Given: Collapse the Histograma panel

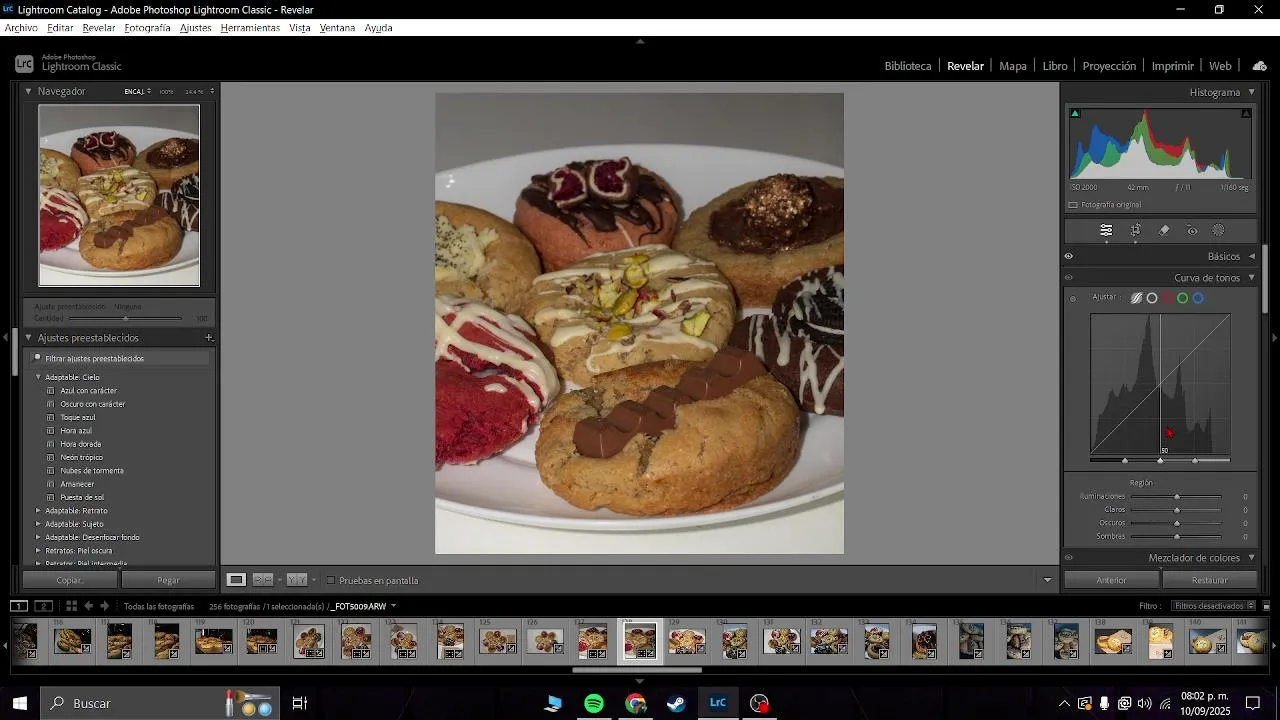Looking at the screenshot, I should [1251, 92].
